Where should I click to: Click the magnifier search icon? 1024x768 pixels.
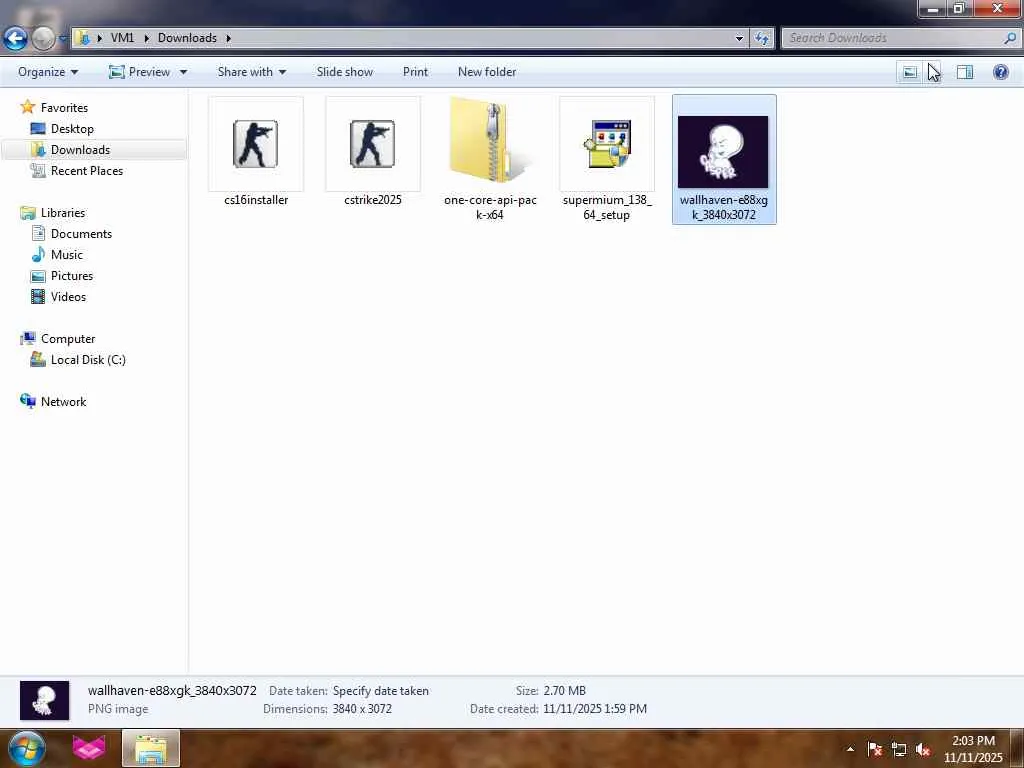[x=1010, y=38]
